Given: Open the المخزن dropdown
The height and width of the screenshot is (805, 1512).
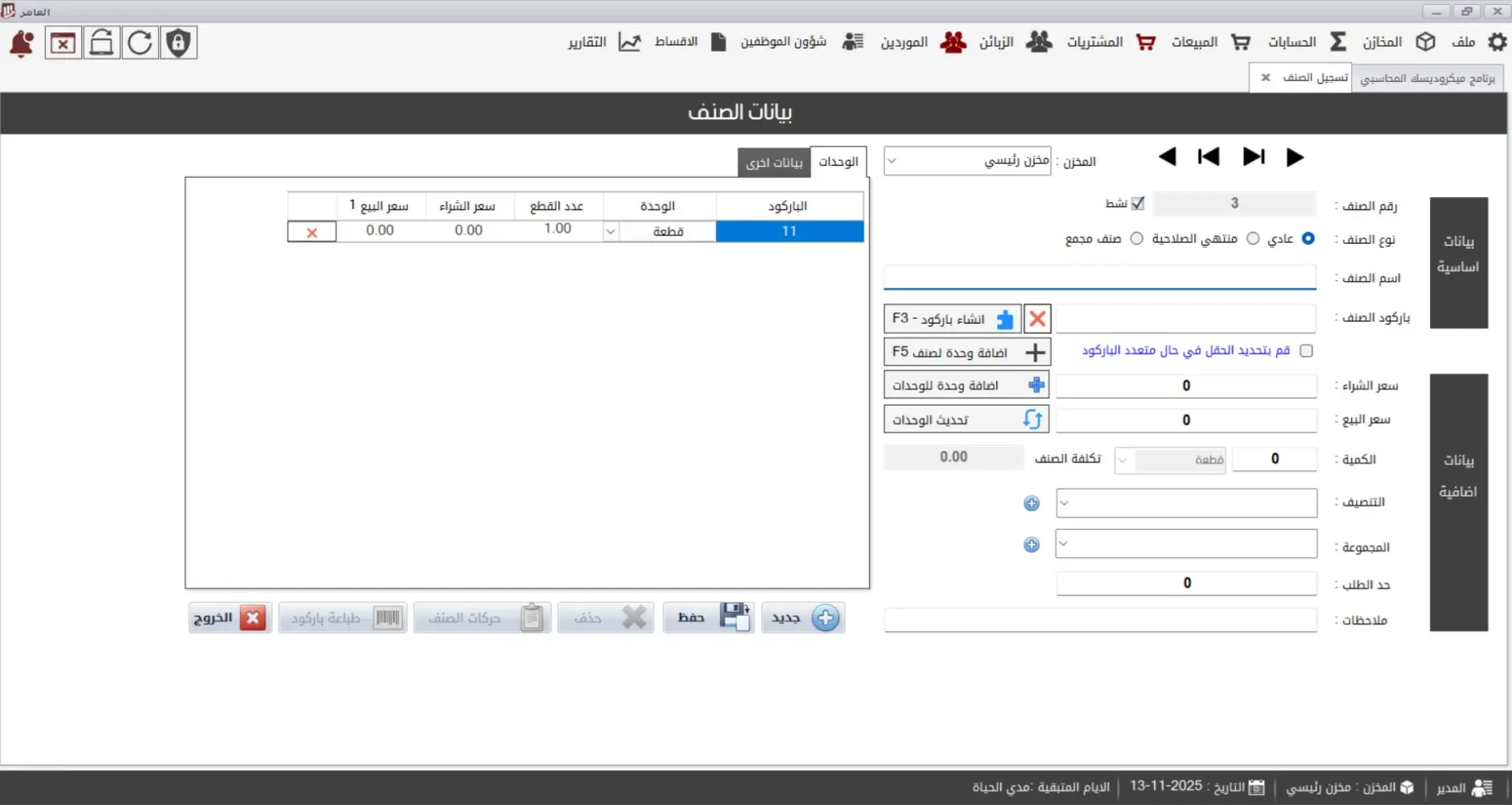Looking at the screenshot, I should 893,160.
